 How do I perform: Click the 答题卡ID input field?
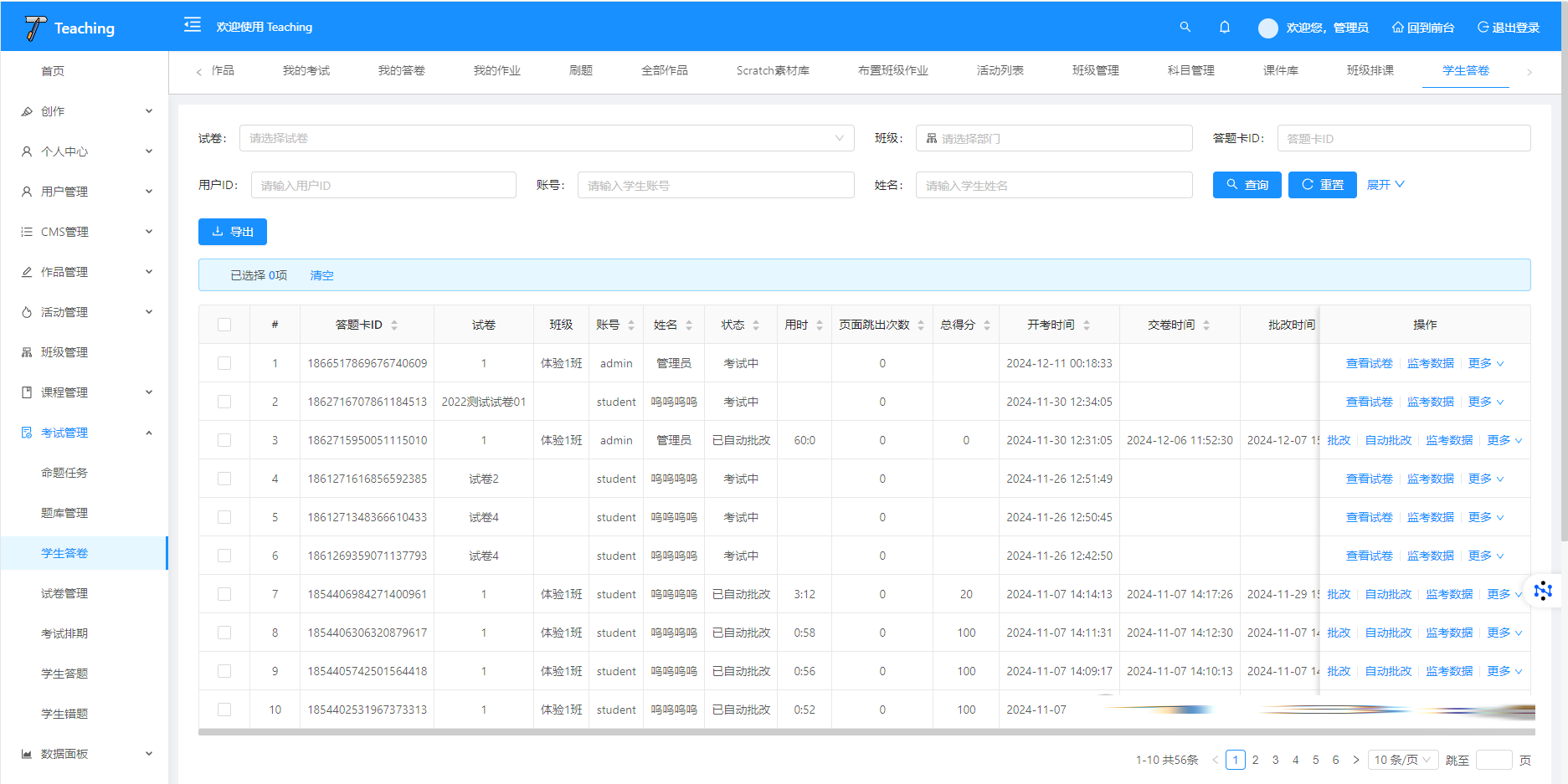point(1403,138)
